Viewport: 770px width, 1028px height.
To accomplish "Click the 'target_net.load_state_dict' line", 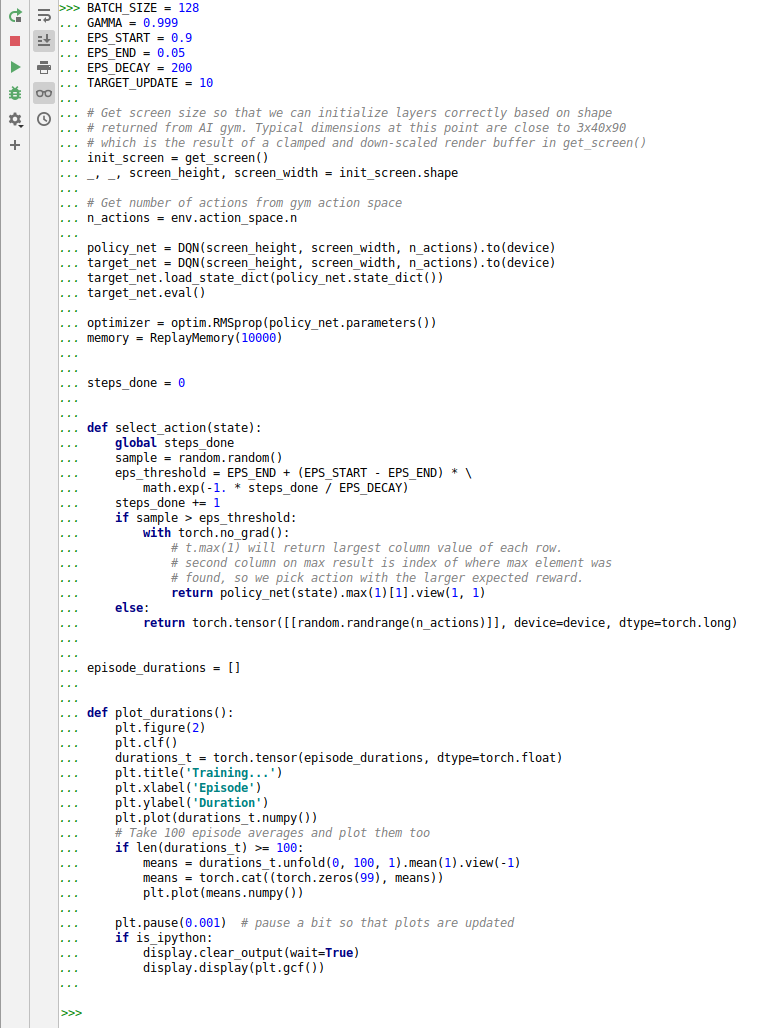I will 265,278.
